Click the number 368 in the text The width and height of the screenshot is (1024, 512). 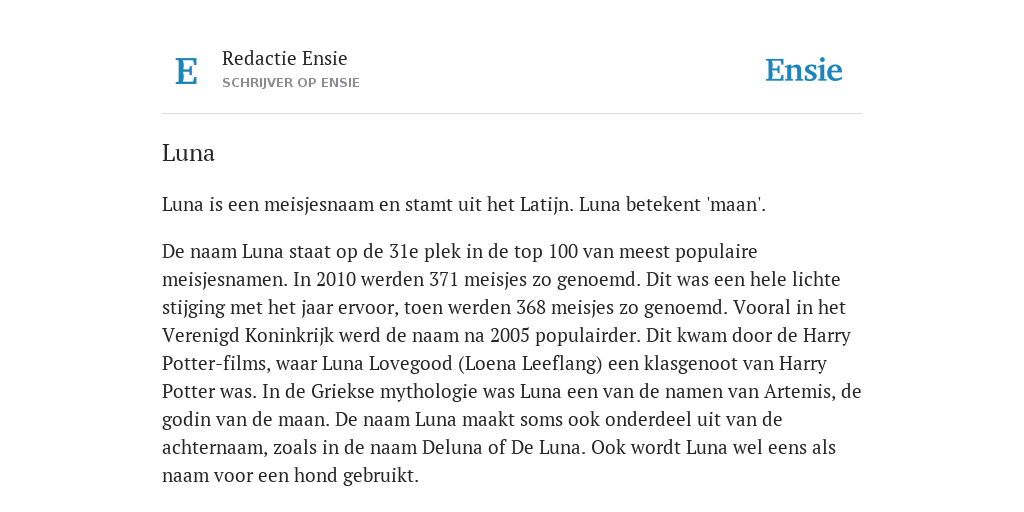531,308
